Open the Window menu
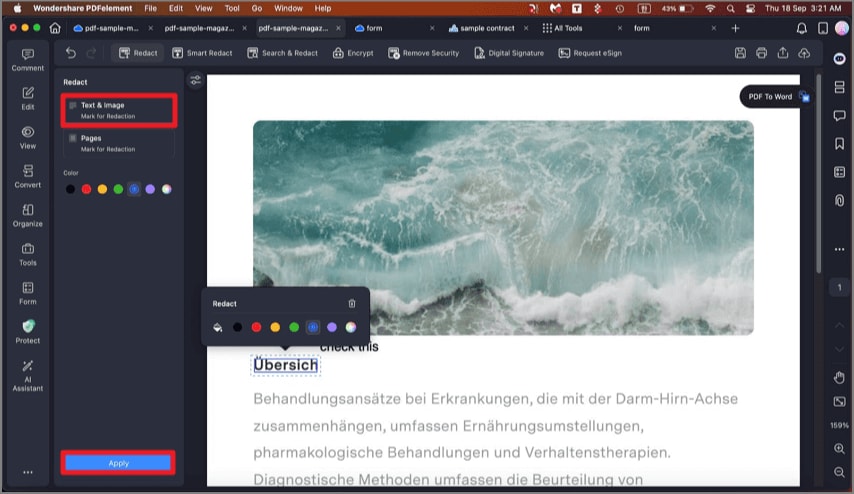This screenshot has width=854, height=494. 288,8
